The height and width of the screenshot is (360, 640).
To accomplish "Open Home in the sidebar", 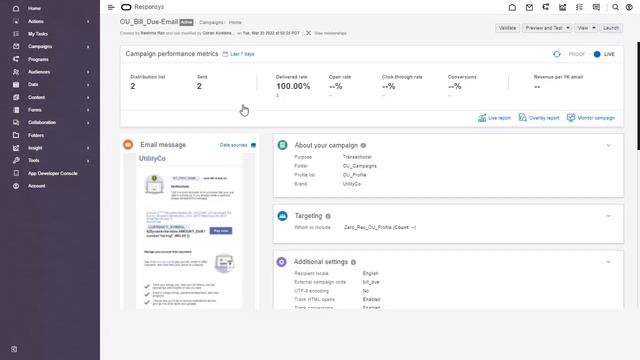I will [34, 8].
